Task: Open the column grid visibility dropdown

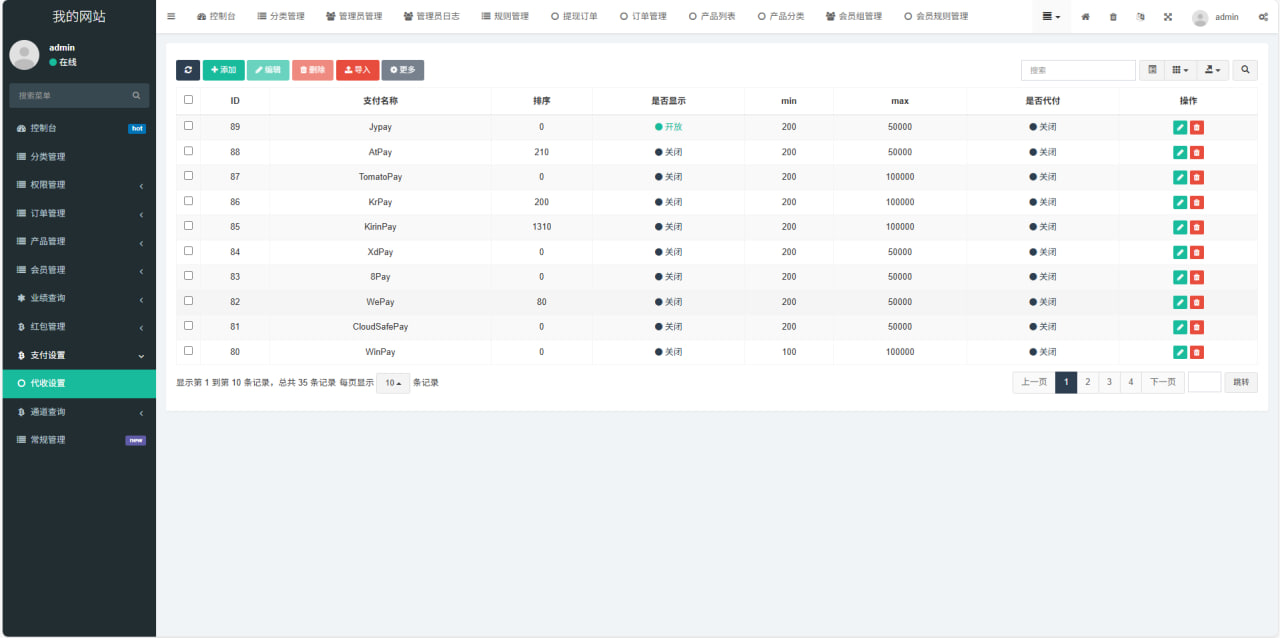Action: point(1180,70)
